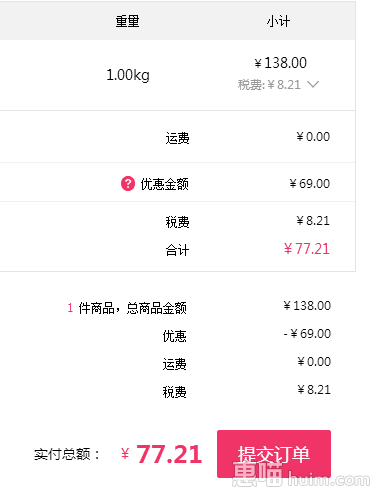This screenshot has height=487, width=370.
Task: Select the ¥138.00 subtotal price
Action: 280,63
